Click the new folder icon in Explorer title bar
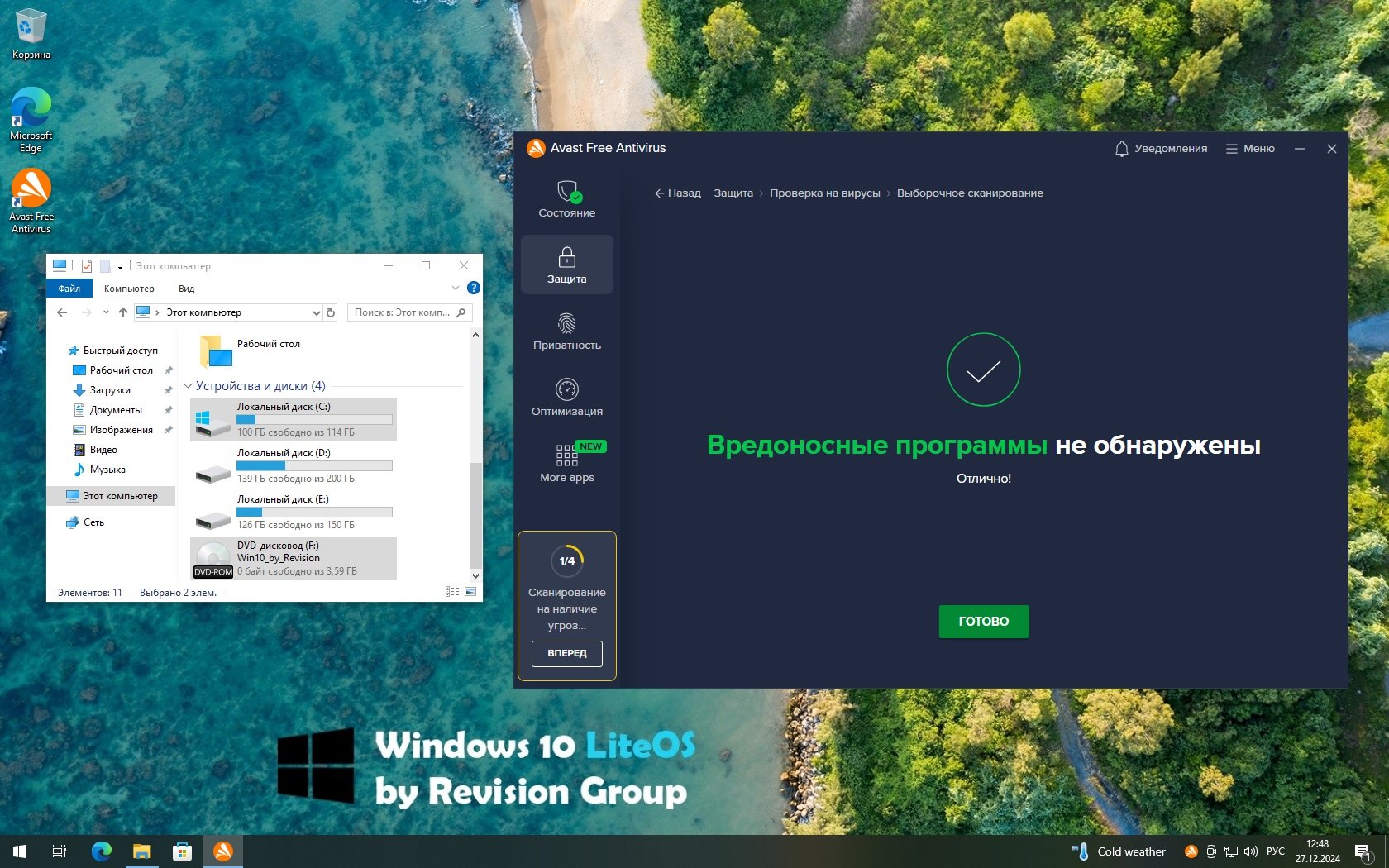 [x=105, y=266]
